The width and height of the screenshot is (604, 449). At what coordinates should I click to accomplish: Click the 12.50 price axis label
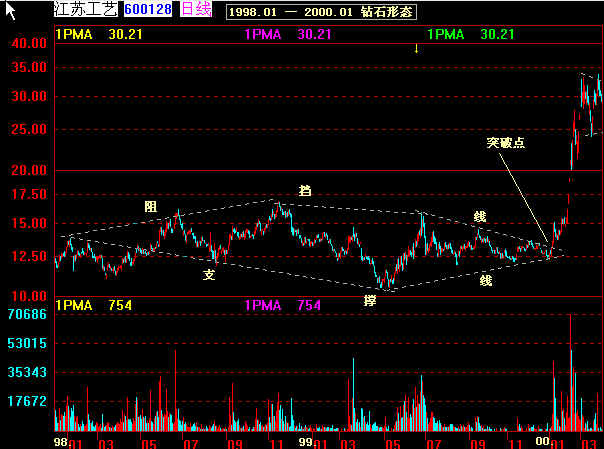(29, 256)
